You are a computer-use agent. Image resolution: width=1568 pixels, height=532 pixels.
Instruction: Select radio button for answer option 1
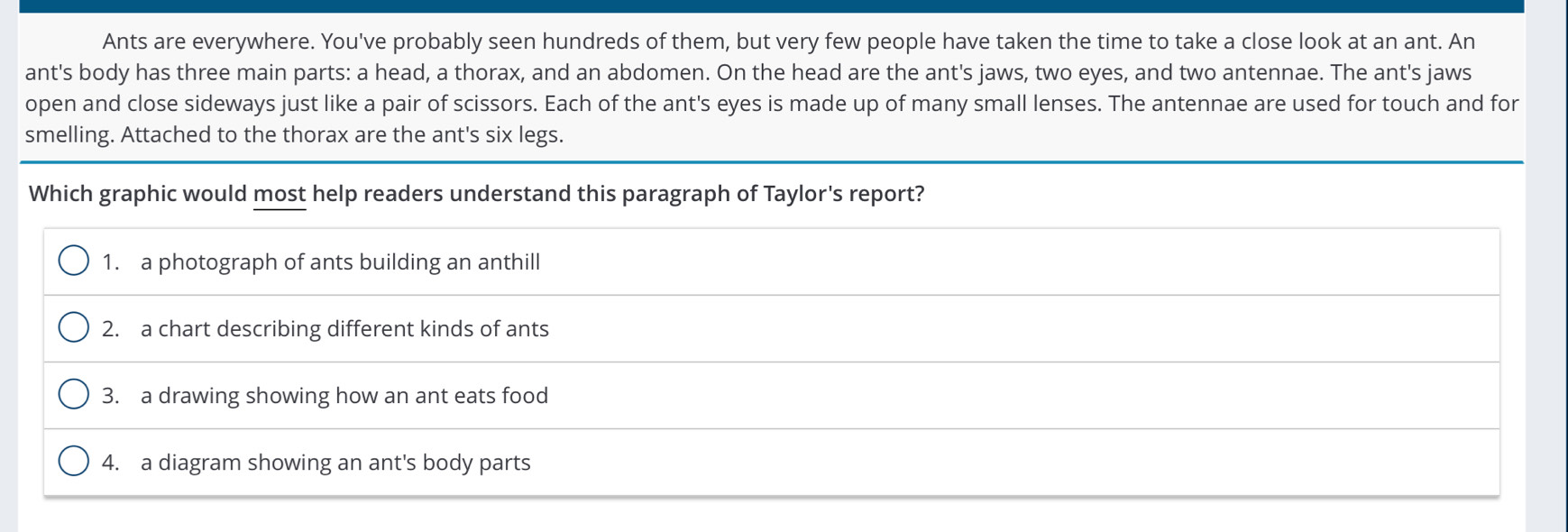click(x=74, y=261)
